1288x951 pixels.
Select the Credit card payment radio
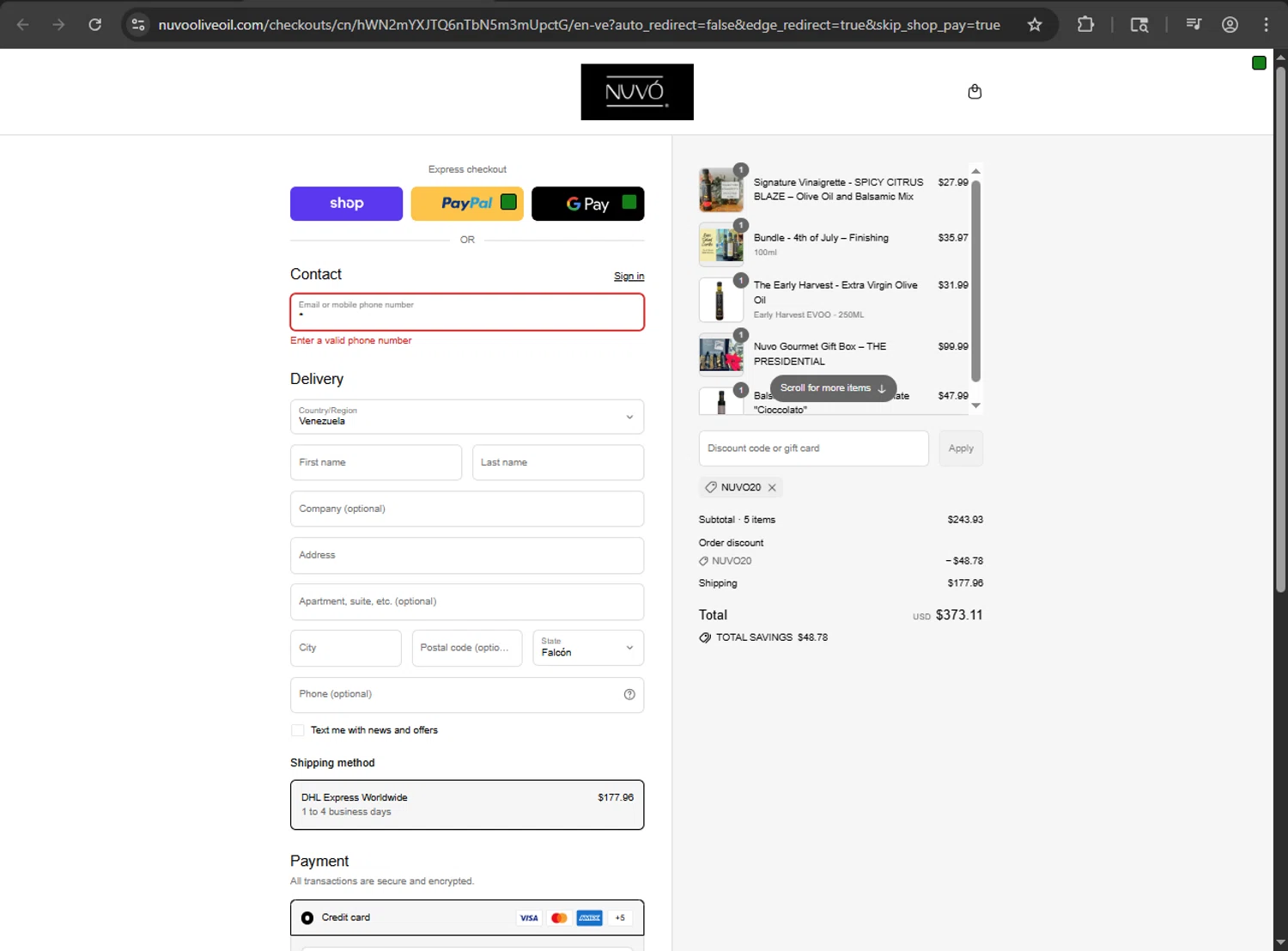tap(307, 917)
